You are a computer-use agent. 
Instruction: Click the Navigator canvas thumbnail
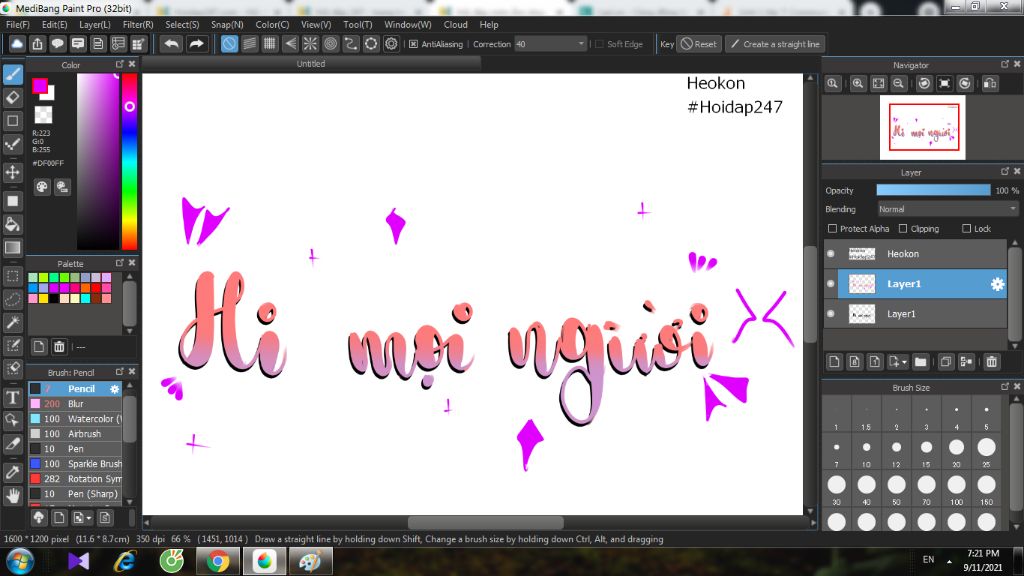(923, 127)
